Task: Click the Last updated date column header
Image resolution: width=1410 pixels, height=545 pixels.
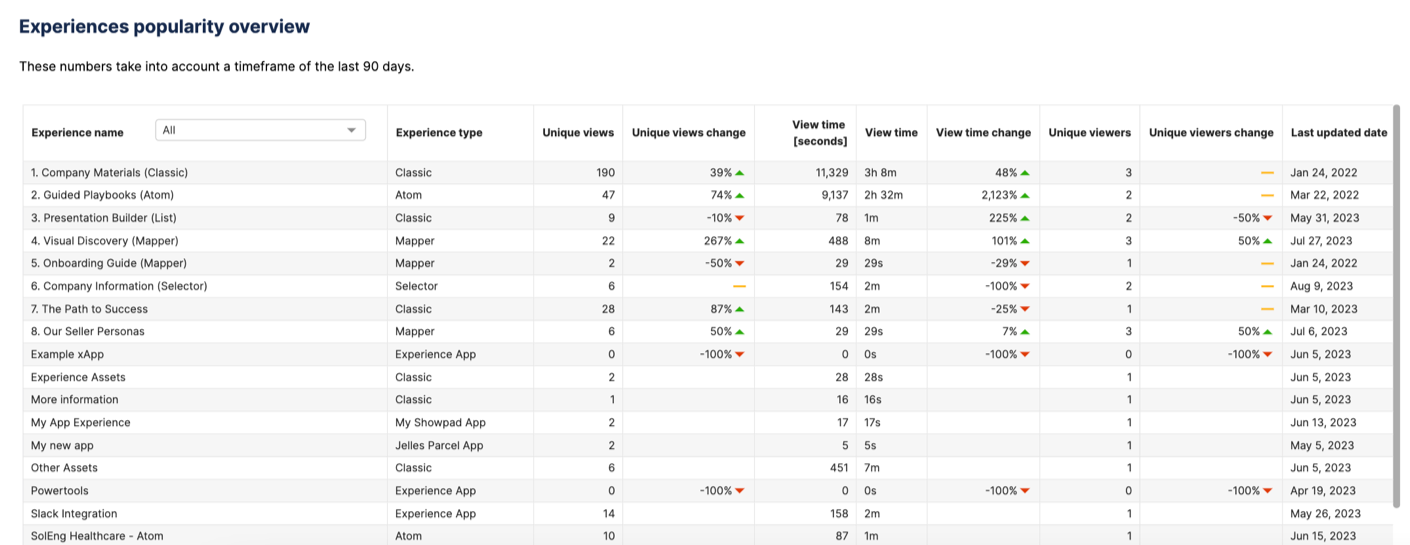Action: point(1339,132)
